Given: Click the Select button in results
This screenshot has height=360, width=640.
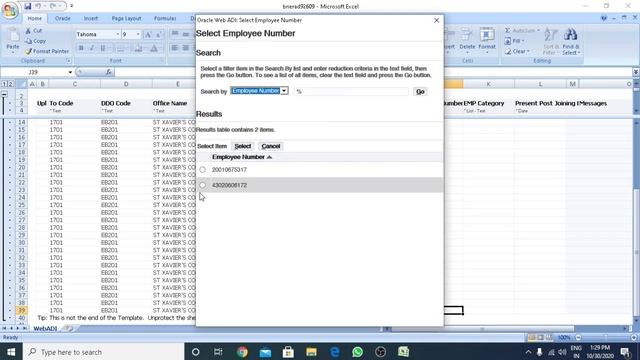Looking at the screenshot, I should pyautogui.click(x=243, y=146).
